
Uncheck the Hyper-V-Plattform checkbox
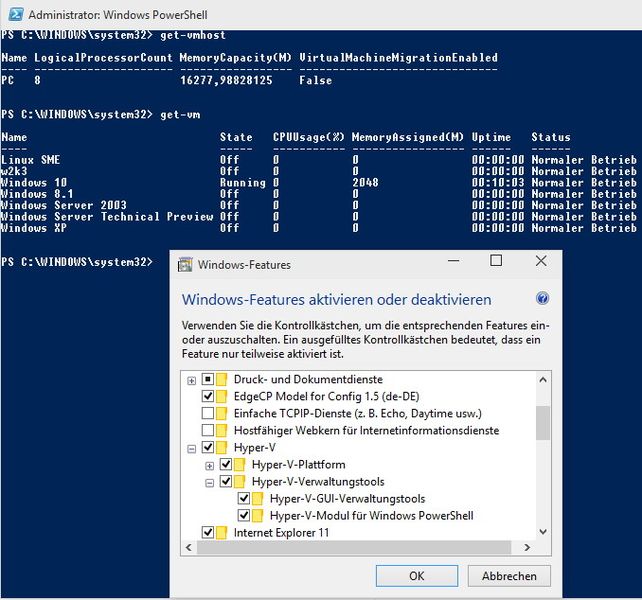pyautogui.click(x=226, y=464)
